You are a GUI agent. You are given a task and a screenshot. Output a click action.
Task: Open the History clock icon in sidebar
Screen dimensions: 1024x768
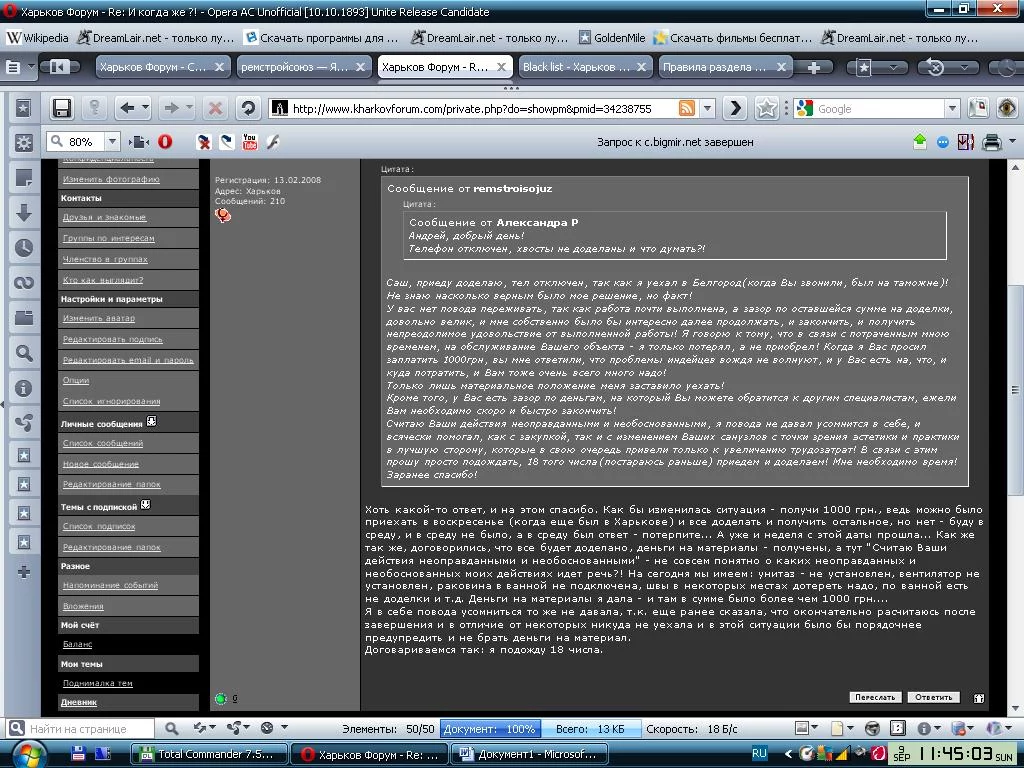(24, 248)
